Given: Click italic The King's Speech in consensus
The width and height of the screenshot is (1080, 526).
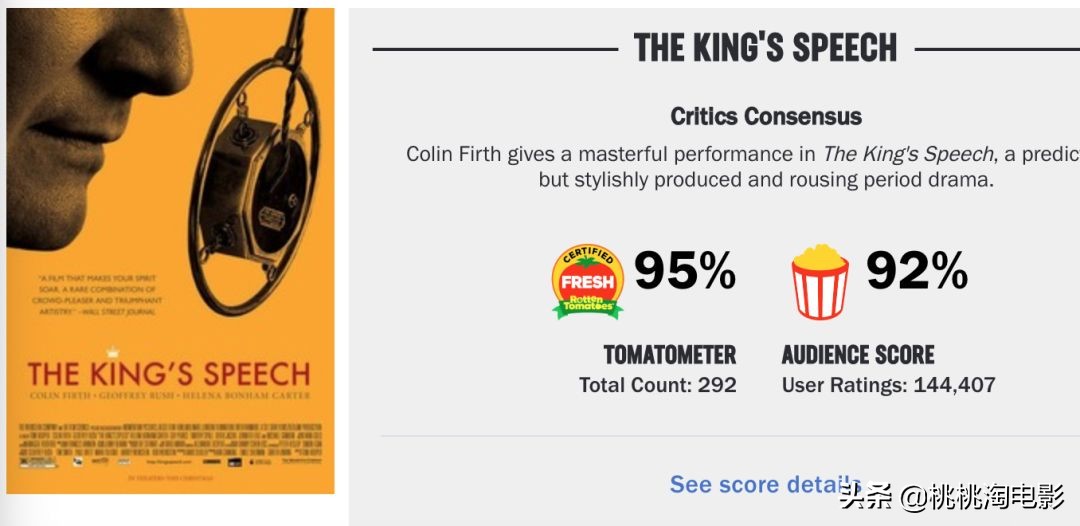Looking at the screenshot, I should 908,154.
